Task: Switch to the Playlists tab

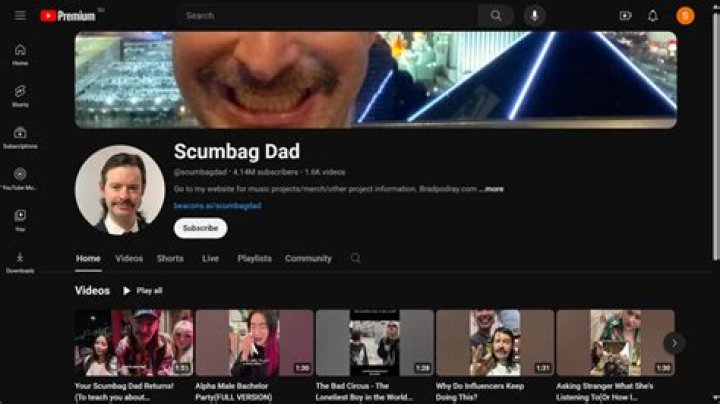Action: (254, 259)
